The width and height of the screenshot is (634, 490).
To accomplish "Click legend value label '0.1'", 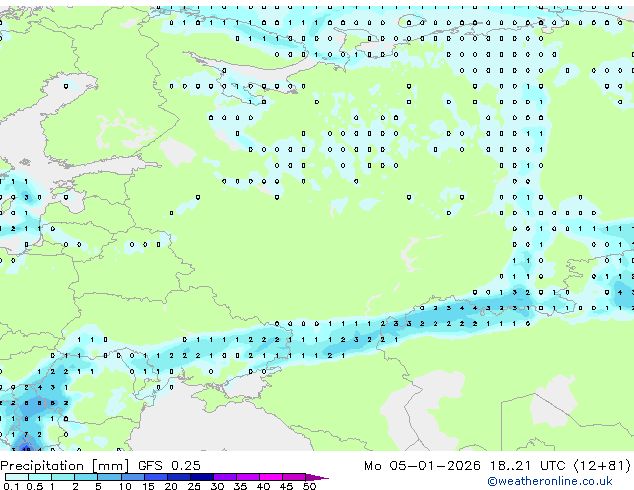I will tap(11, 486).
